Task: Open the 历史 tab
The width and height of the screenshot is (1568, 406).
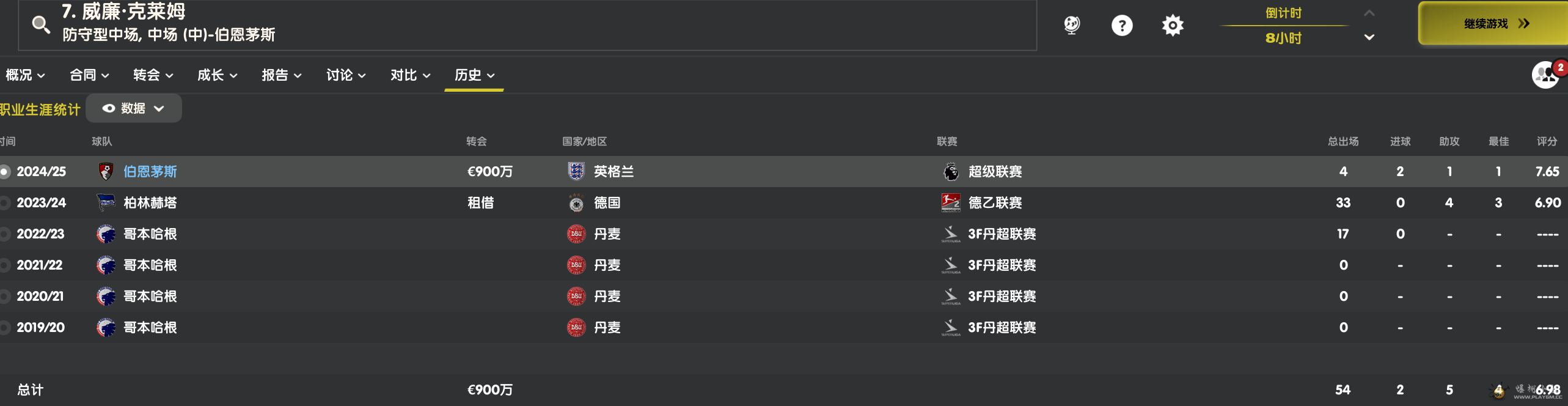Action: 474,75
